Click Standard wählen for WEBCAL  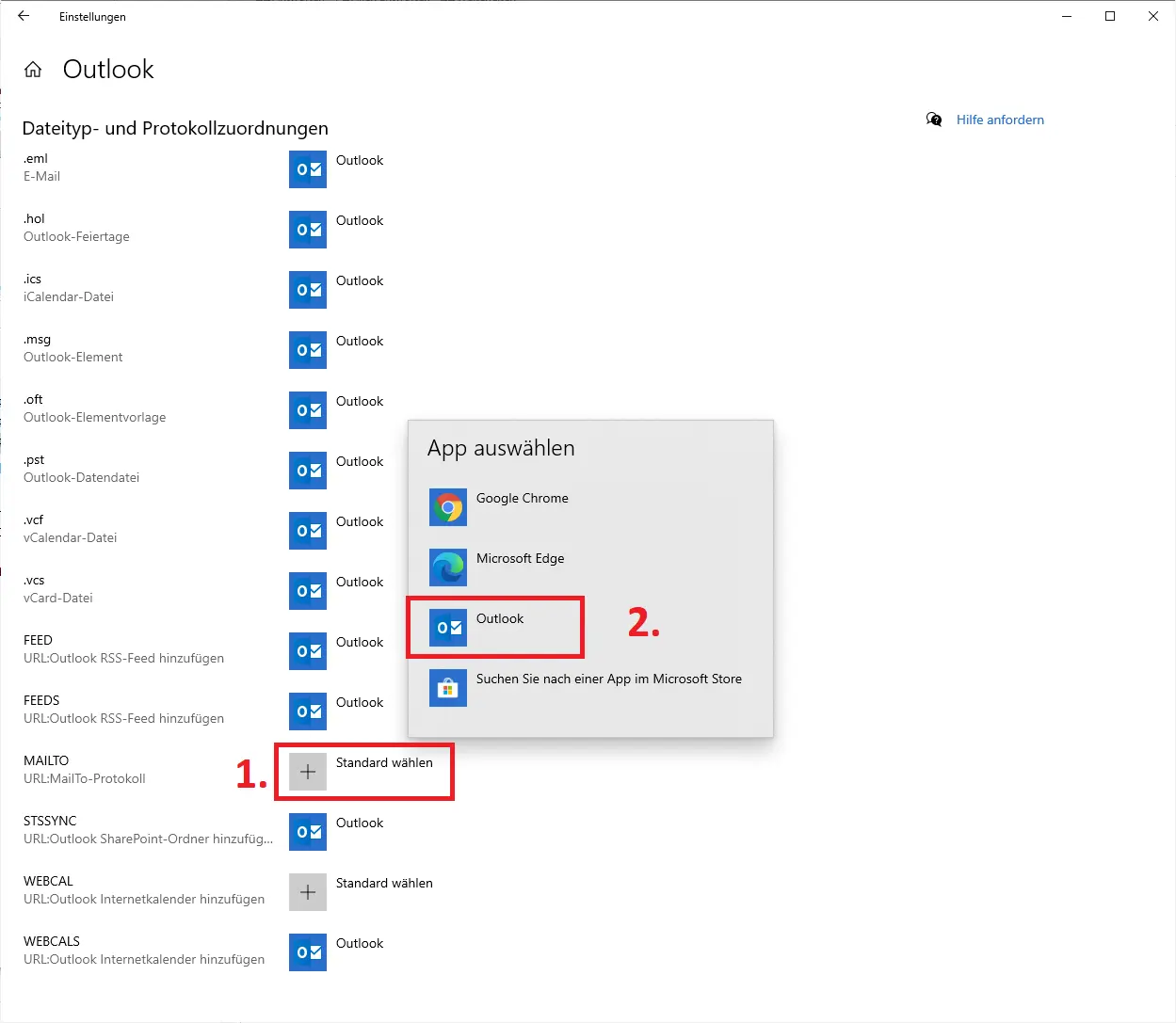384,884
